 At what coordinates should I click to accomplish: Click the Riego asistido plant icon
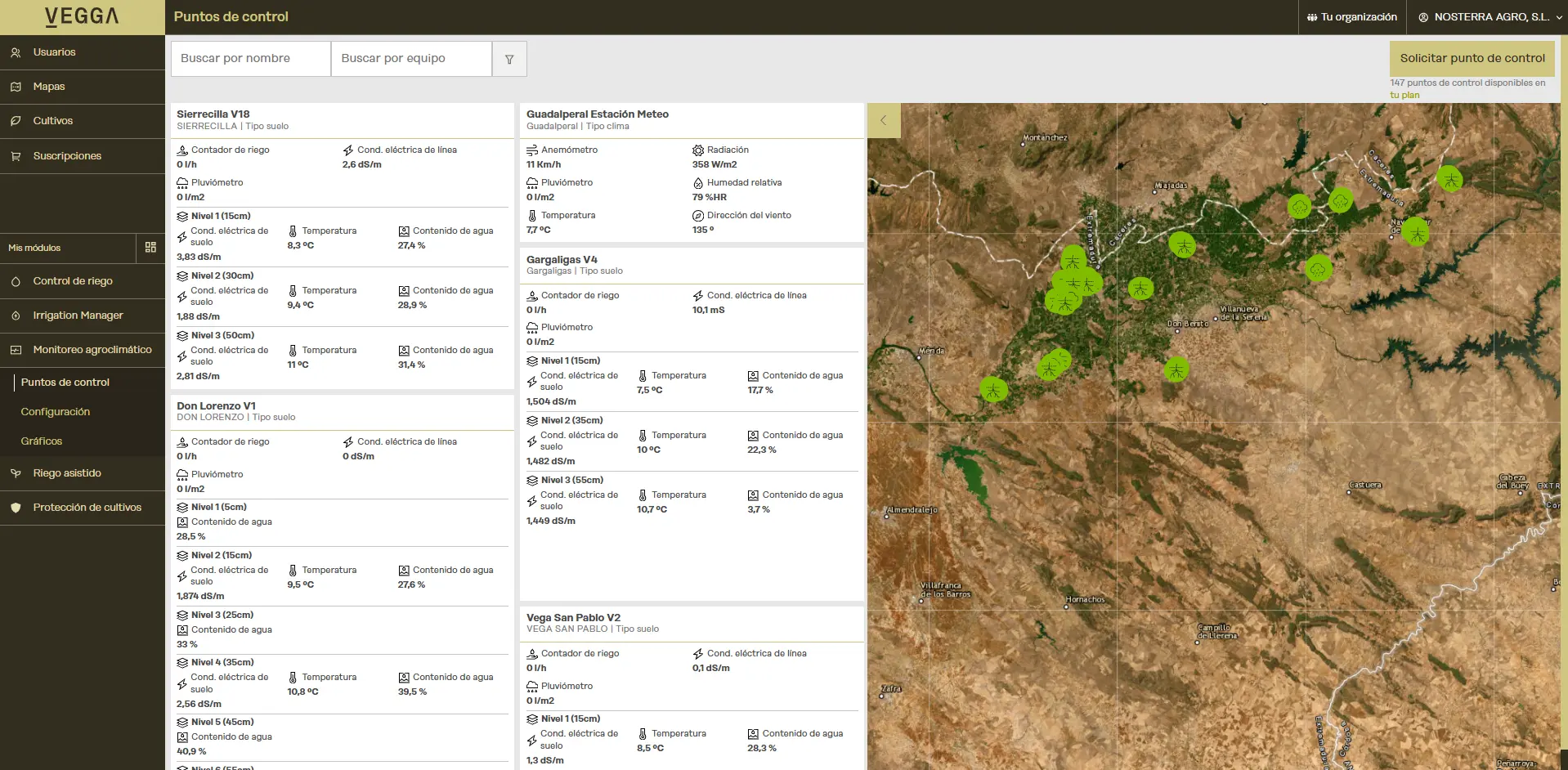click(x=16, y=473)
